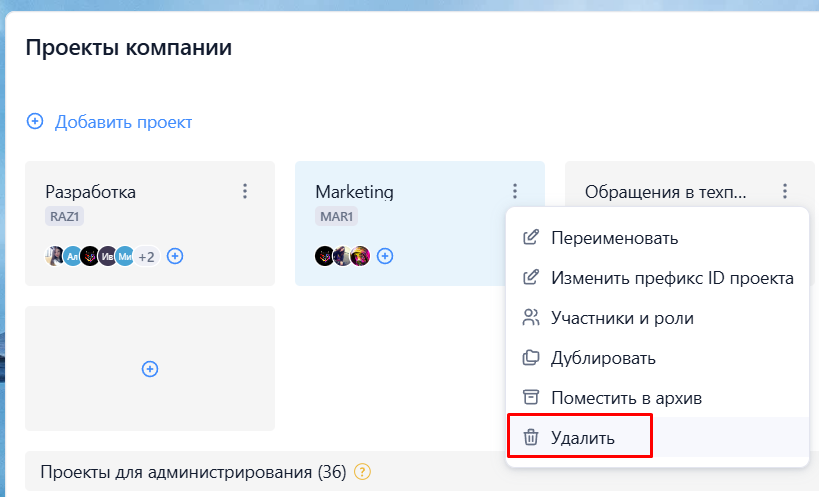Image resolution: width=819 pixels, height=497 pixels.
Task: Click the pencil icon next to Переименовать
Action: 531,237
